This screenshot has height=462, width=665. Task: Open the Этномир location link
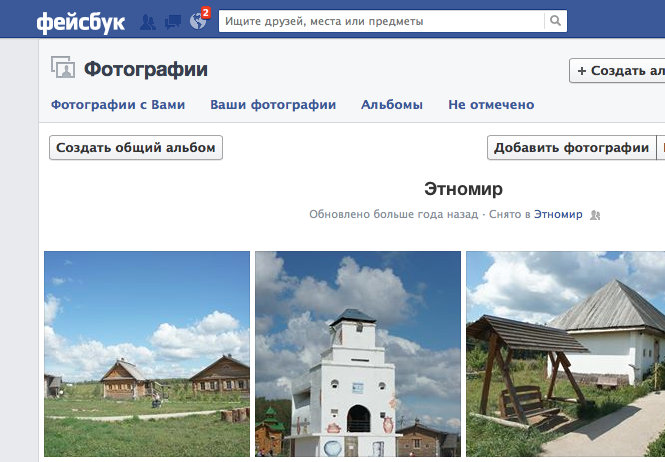tap(558, 214)
